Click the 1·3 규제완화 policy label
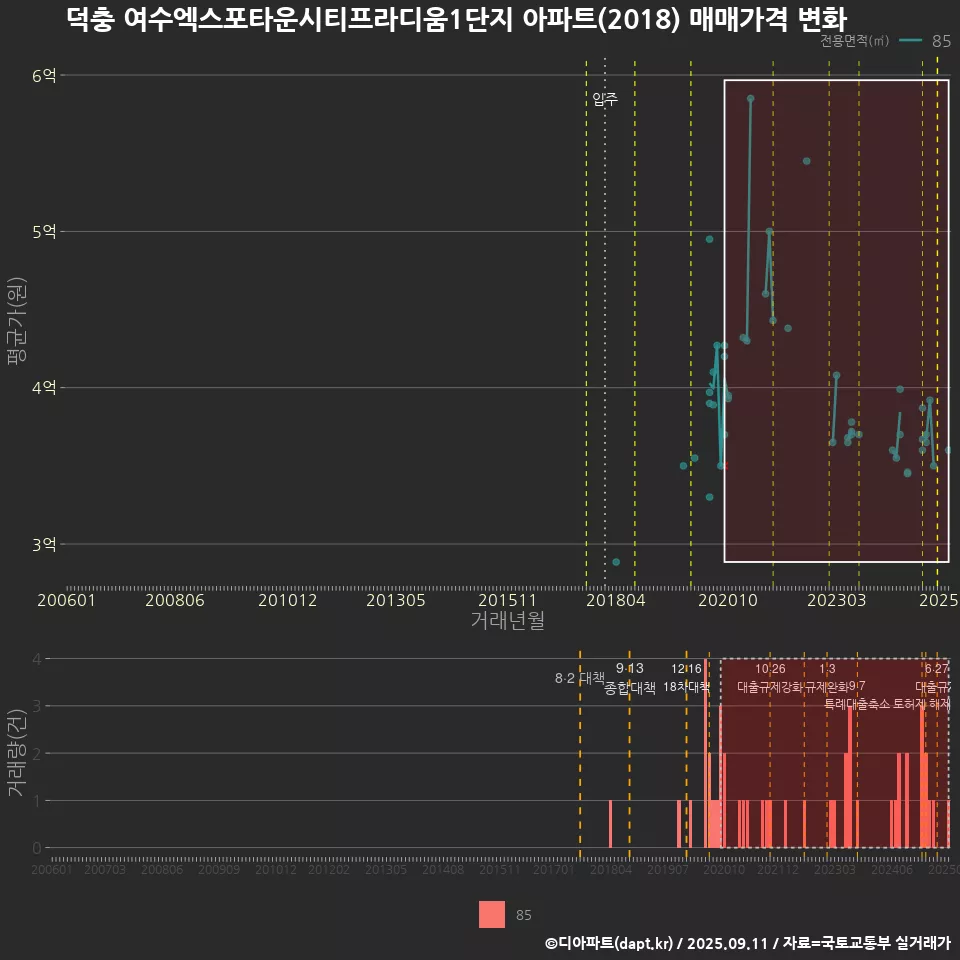This screenshot has height=960, width=960. tap(827, 678)
